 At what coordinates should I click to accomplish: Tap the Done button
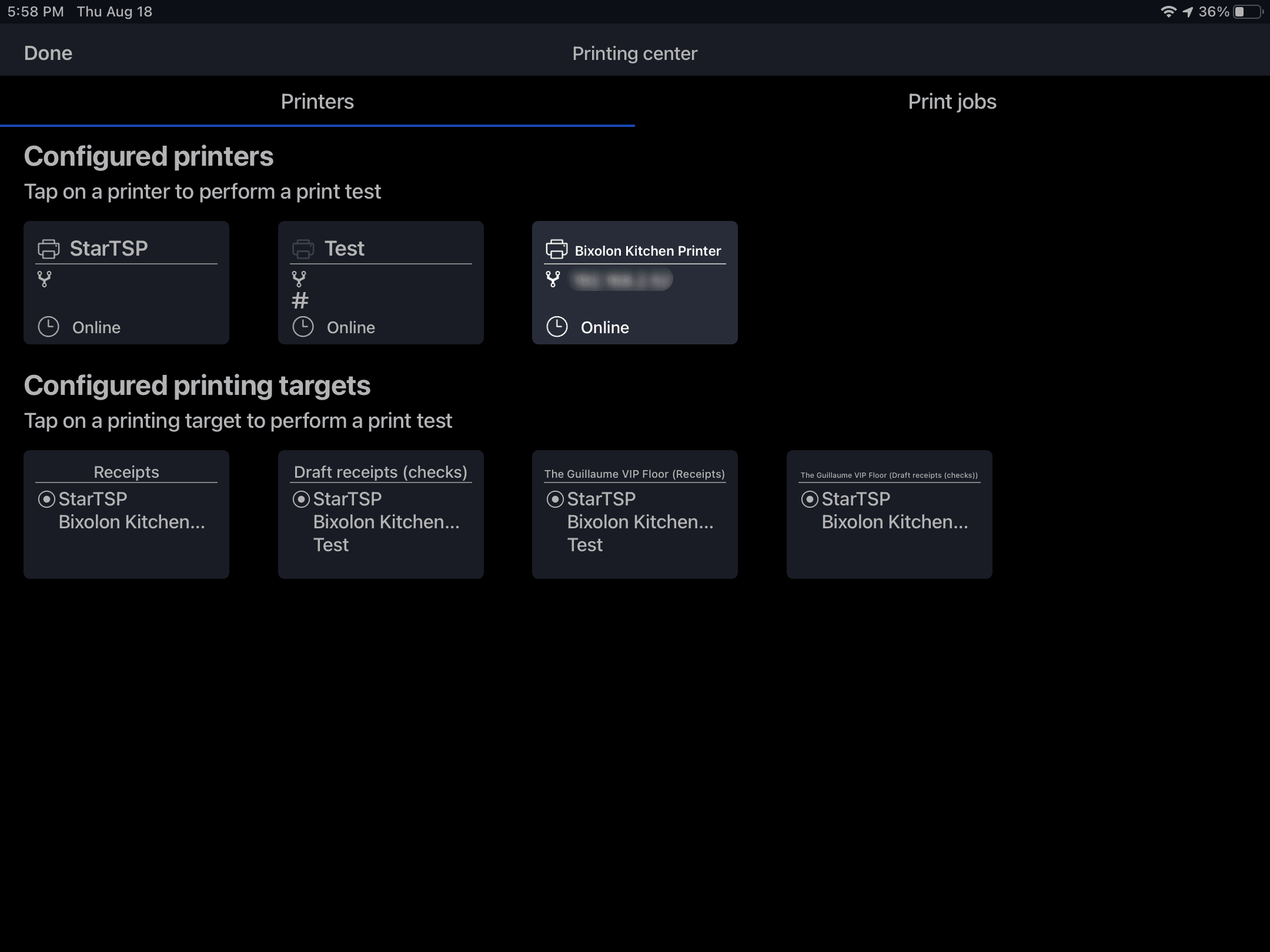(x=48, y=53)
